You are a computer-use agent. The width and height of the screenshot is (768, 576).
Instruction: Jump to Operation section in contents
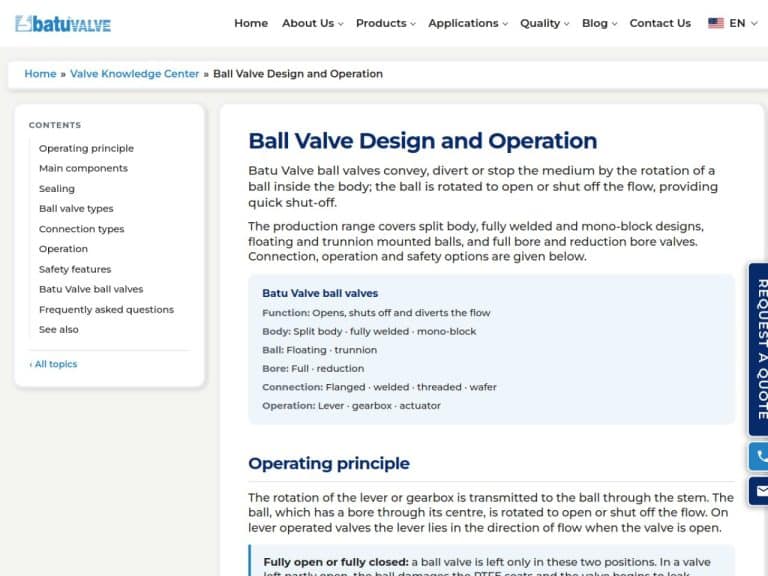[x=63, y=249]
